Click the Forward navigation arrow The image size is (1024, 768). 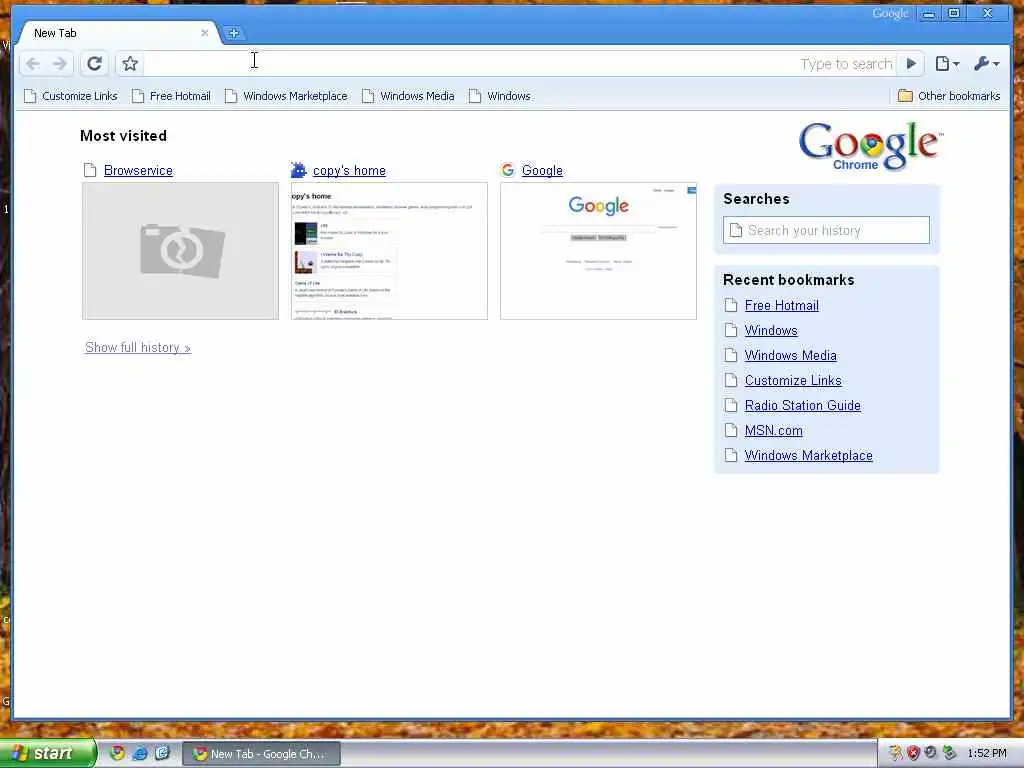[59, 63]
